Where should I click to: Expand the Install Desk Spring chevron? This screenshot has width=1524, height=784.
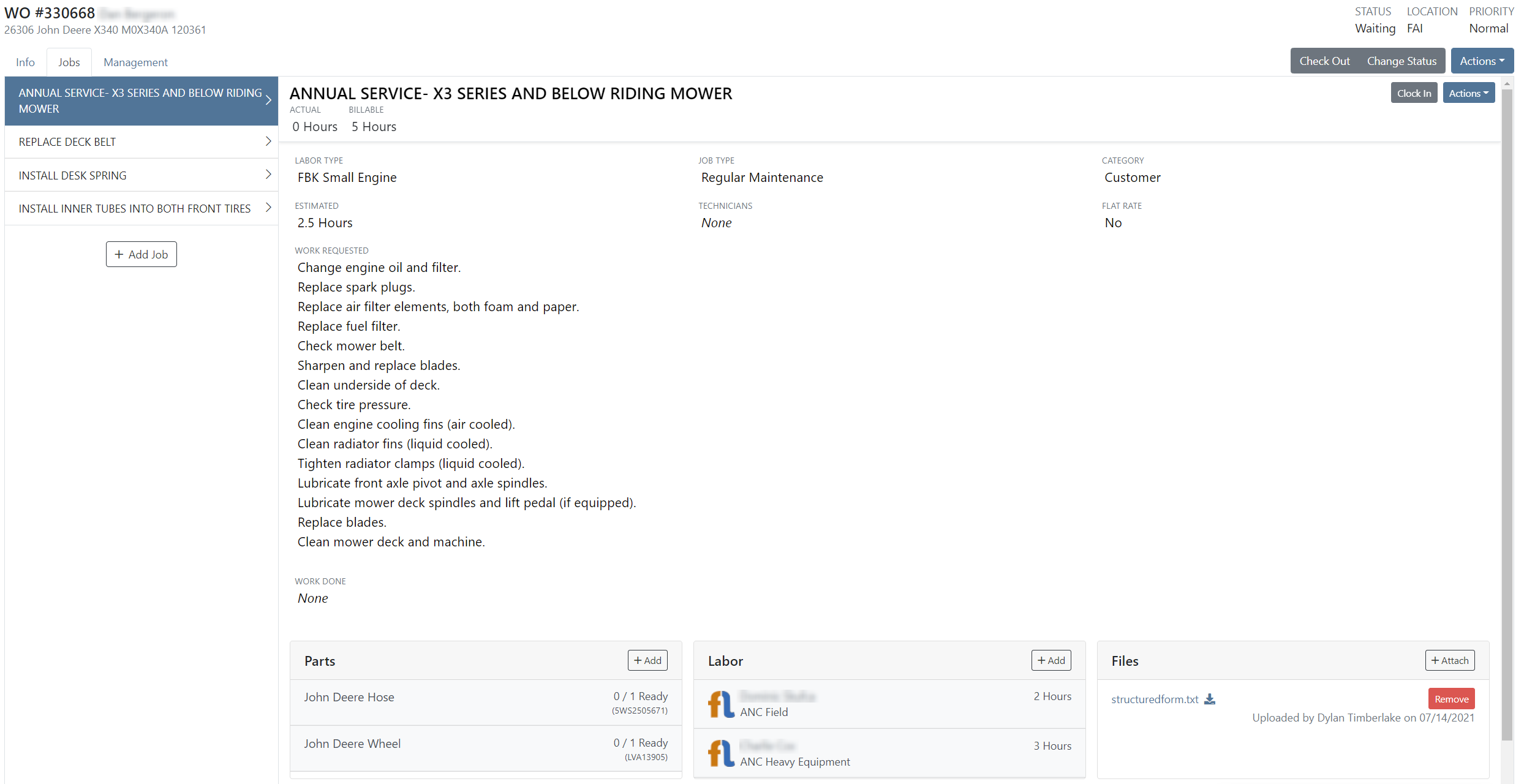pyautogui.click(x=268, y=175)
